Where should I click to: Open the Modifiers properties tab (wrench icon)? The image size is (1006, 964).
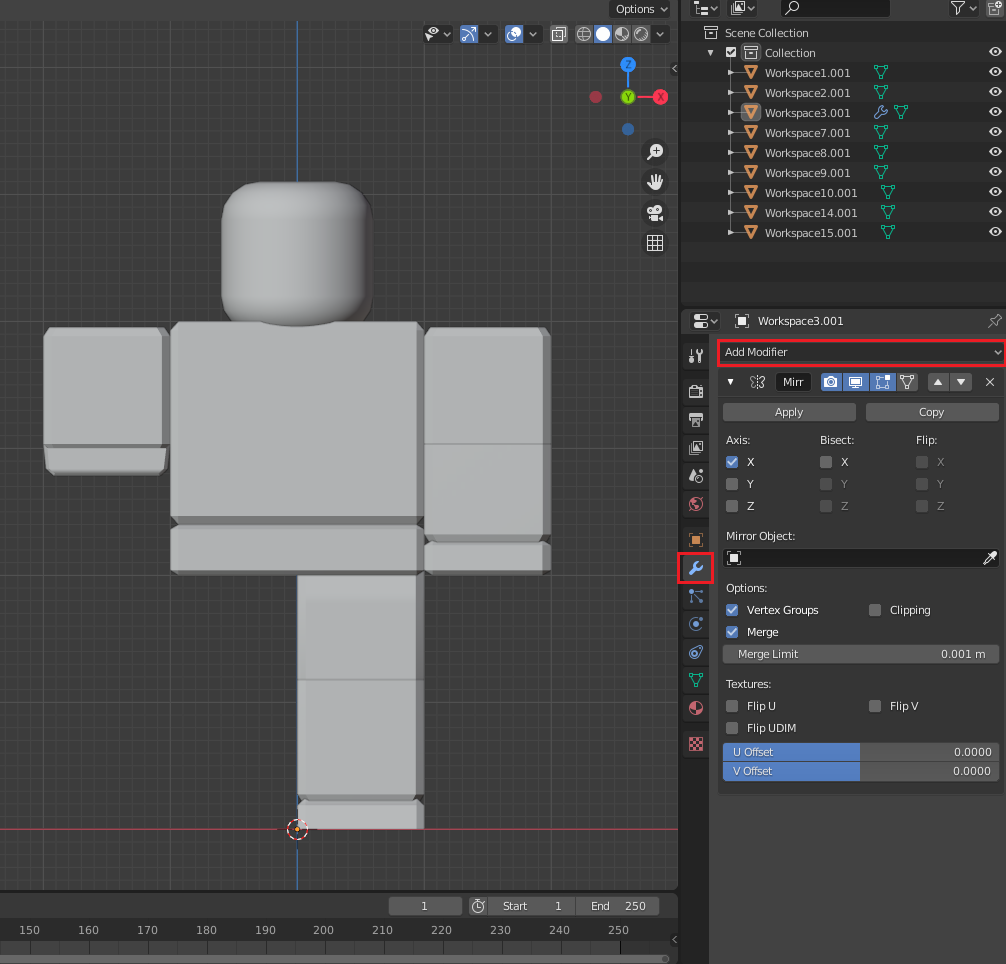point(695,568)
